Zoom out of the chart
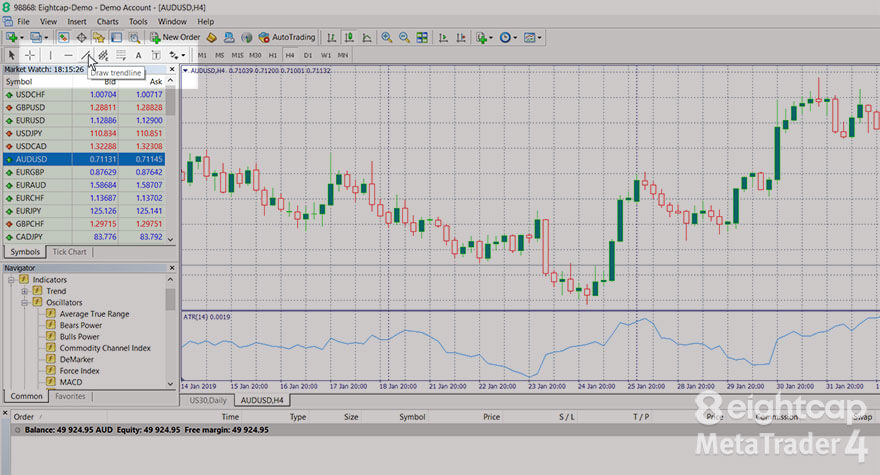This screenshot has width=880, height=475. [404, 38]
